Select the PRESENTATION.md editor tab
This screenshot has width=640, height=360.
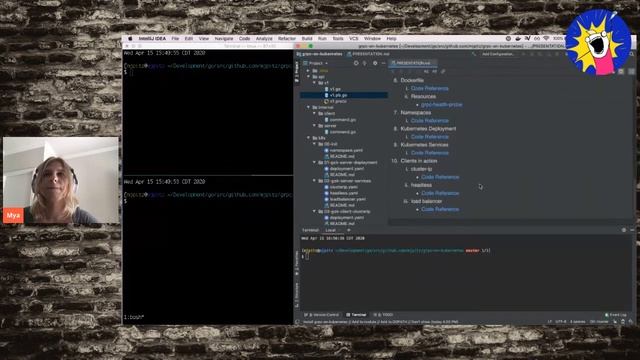[x=413, y=63]
